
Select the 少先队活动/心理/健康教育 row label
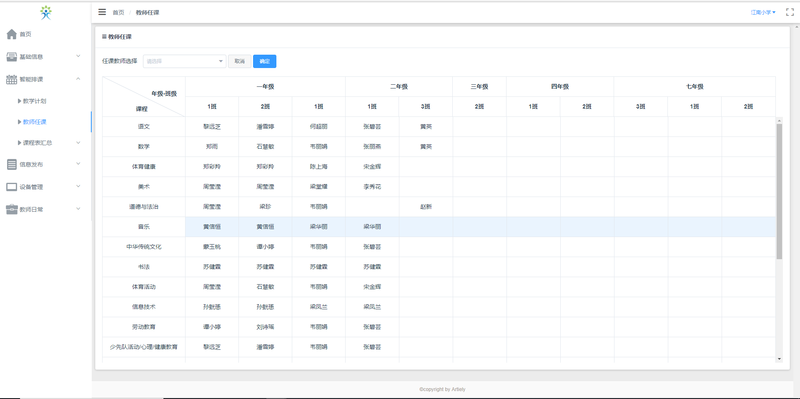144,347
